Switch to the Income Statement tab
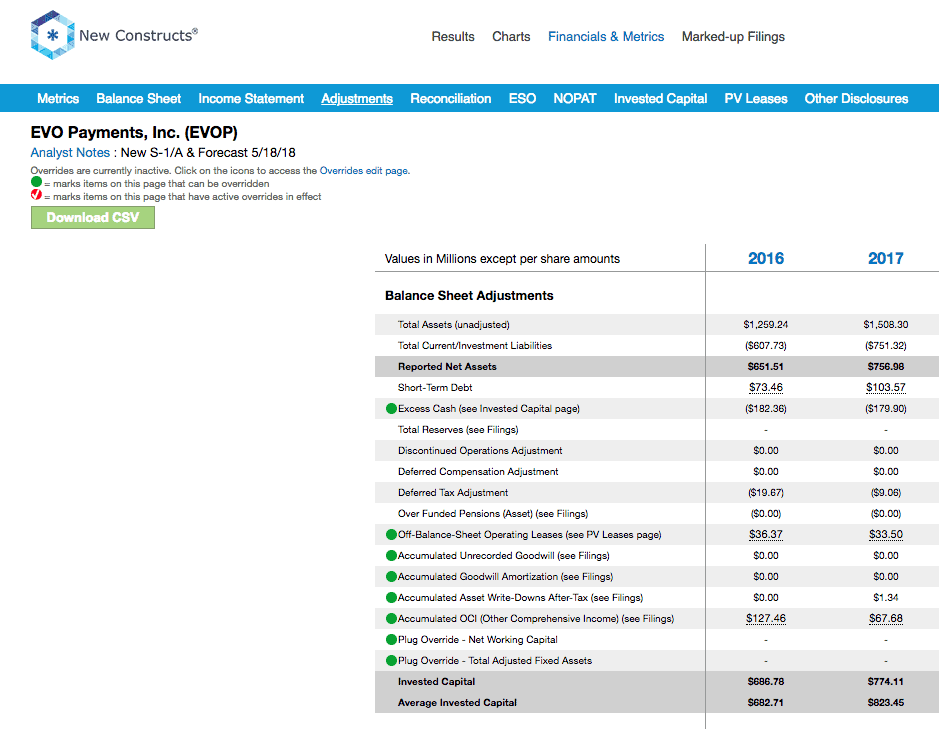 pyautogui.click(x=251, y=99)
